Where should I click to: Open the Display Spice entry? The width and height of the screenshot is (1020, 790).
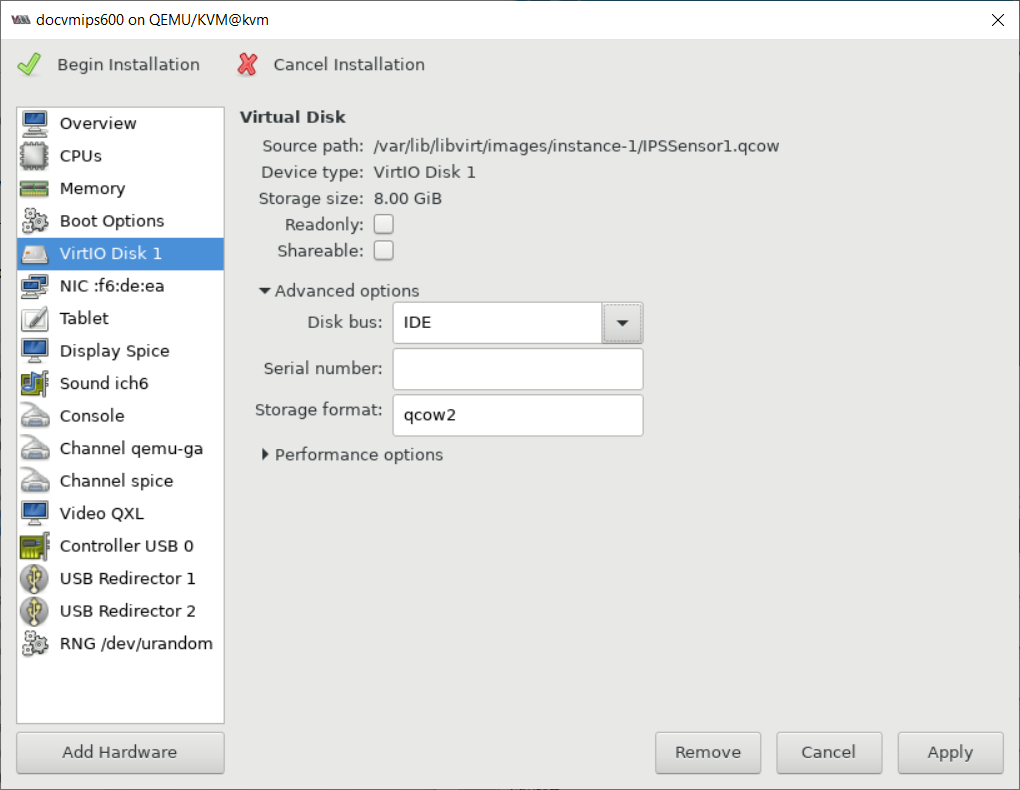click(120, 351)
